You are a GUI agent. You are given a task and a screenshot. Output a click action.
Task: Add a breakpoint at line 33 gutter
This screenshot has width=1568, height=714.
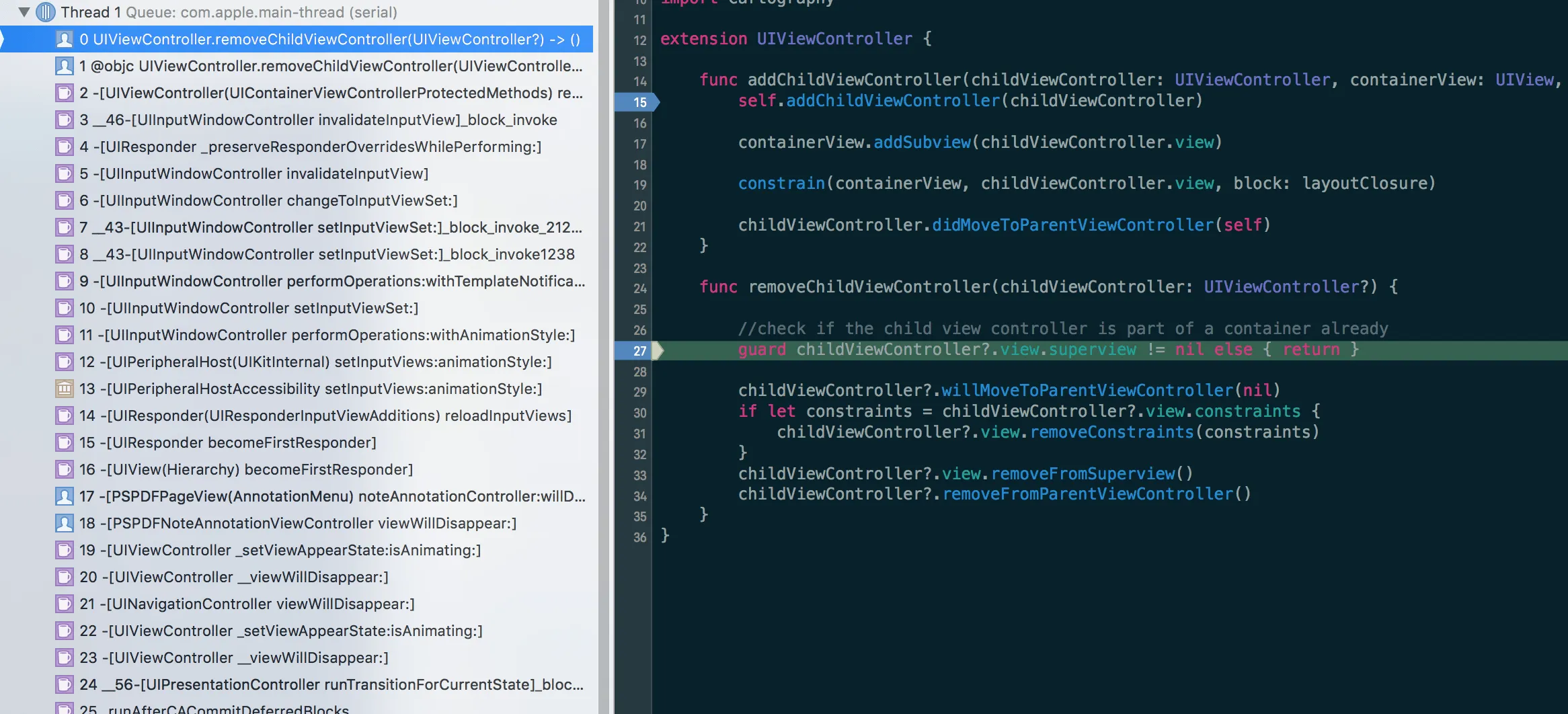[x=639, y=475]
